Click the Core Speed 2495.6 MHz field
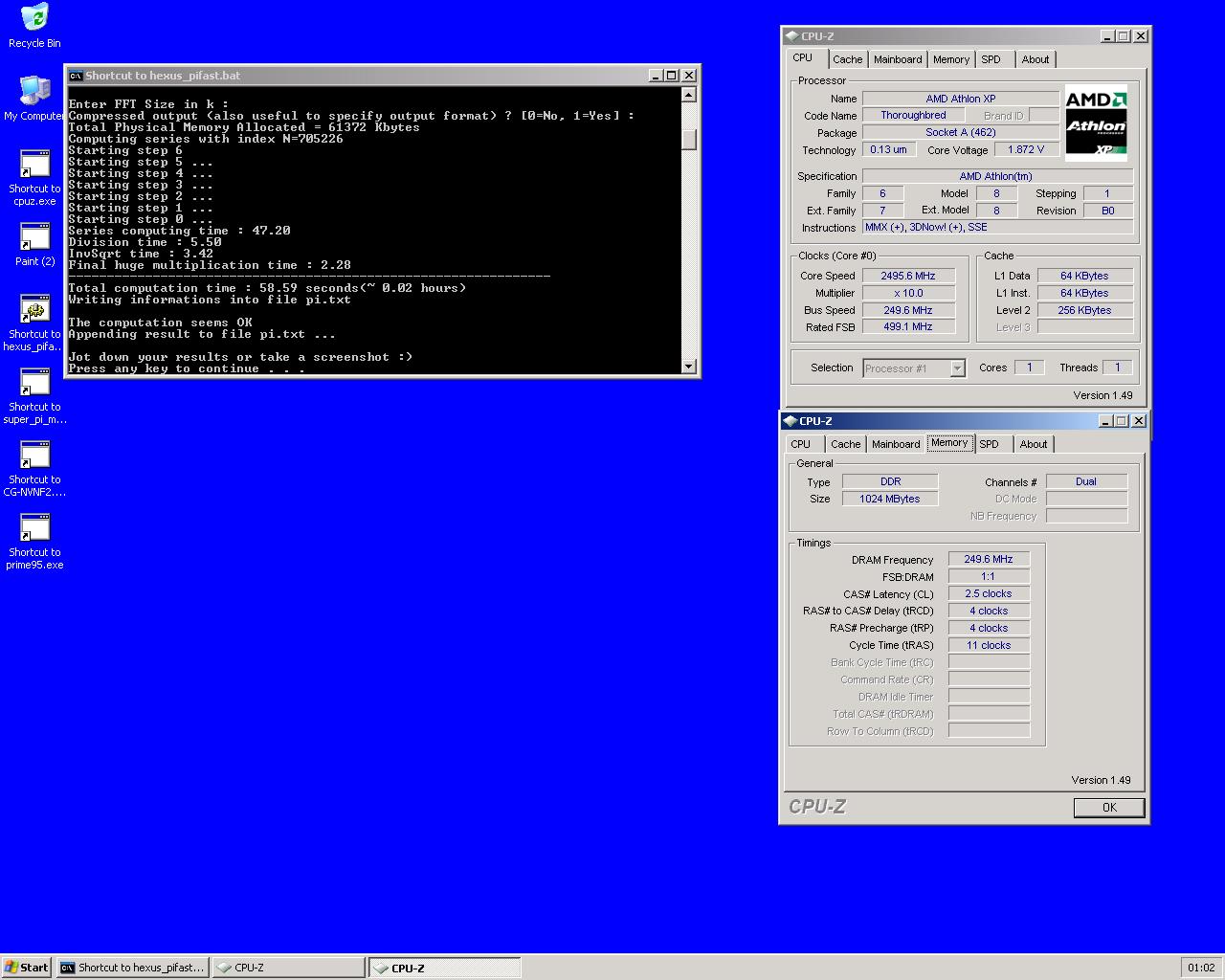Viewport: 1225px width, 980px height. tap(908, 276)
